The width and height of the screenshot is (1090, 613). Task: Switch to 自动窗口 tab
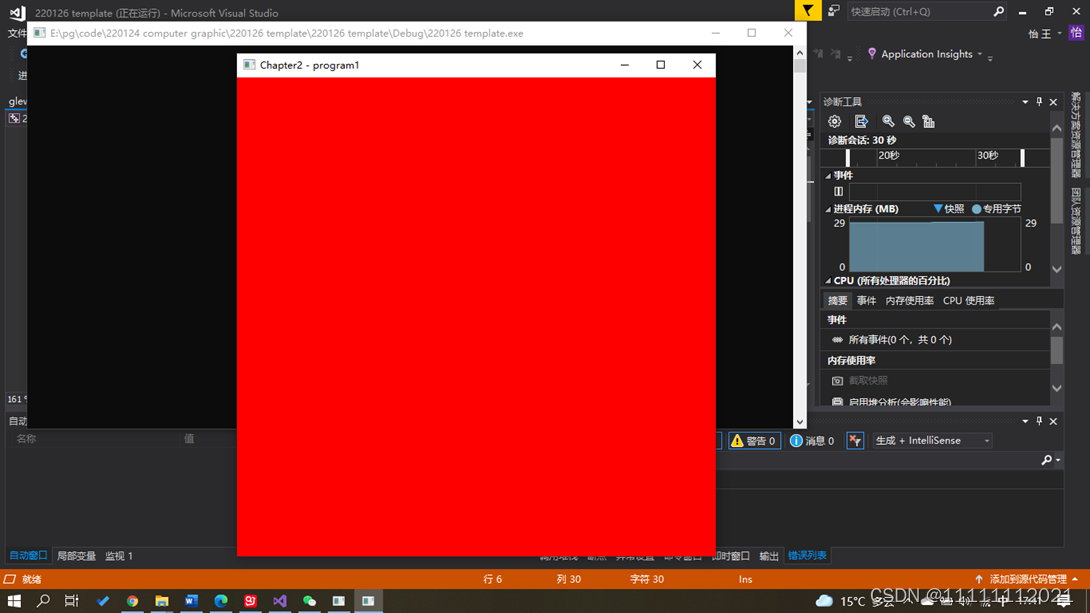click(28, 555)
